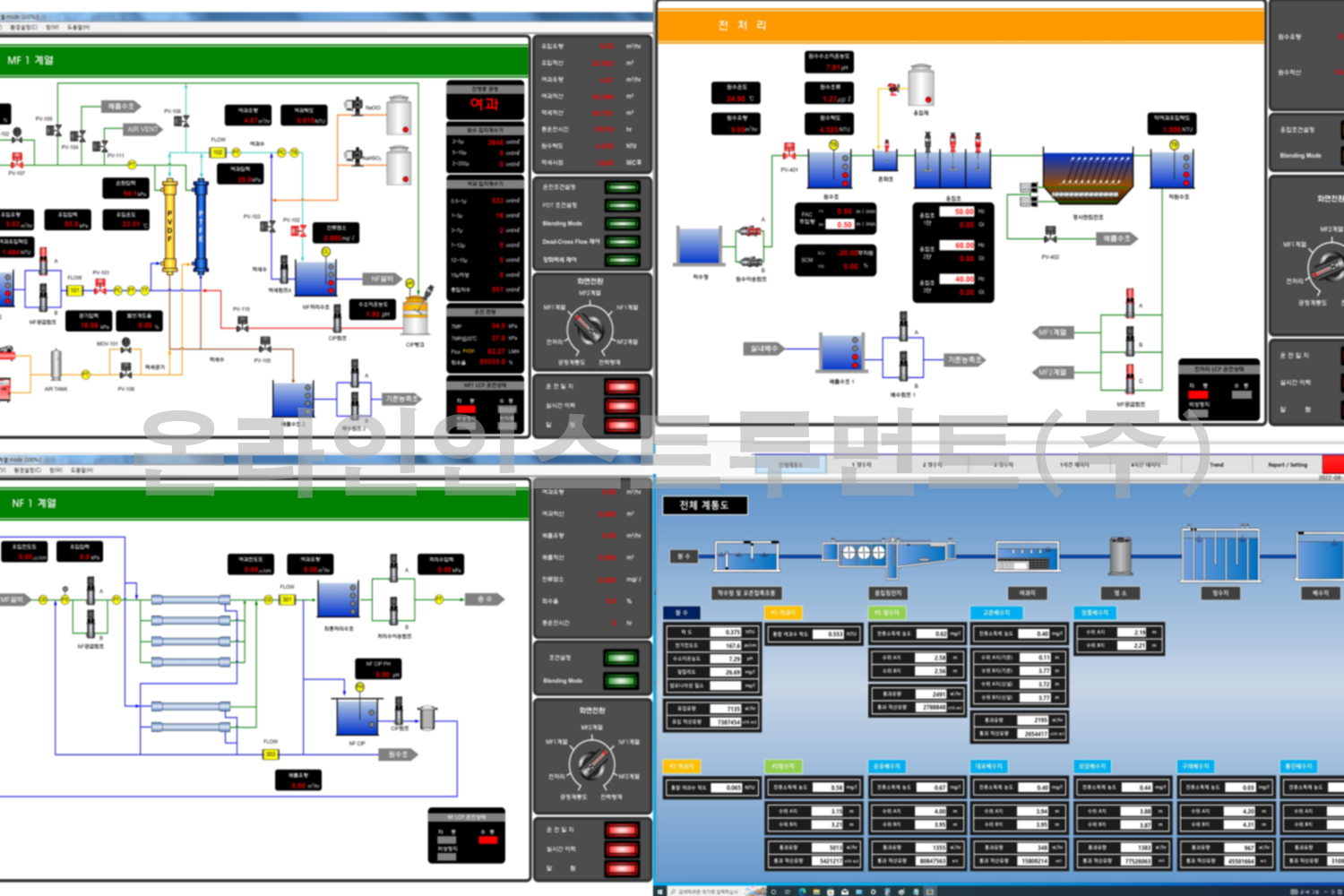Image resolution: width=1344 pixels, height=896 pixels.
Task: Click the blue PTFE membrane module
Action: coord(201,228)
